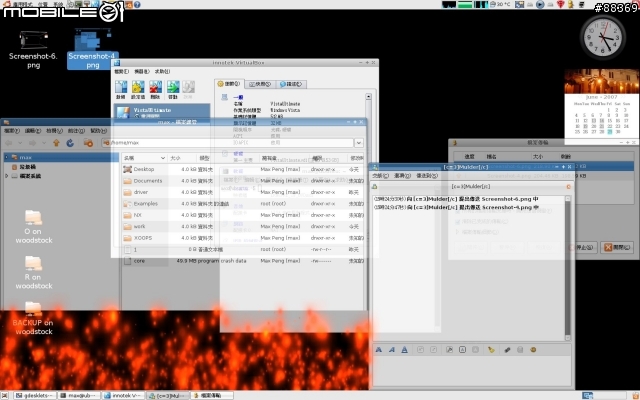Open the Help menu in the VirtualBox window

162,71
